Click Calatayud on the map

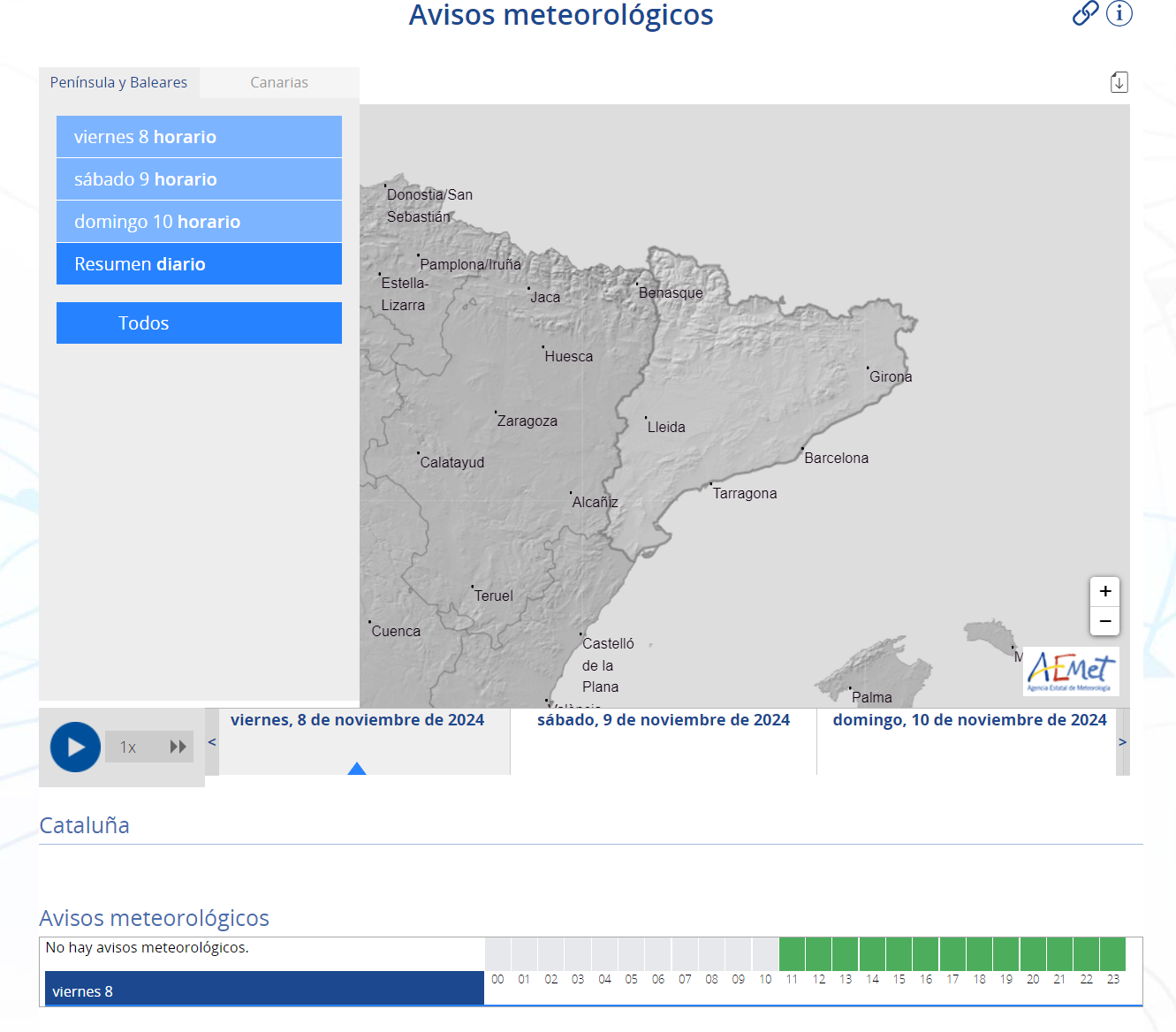[x=451, y=462]
